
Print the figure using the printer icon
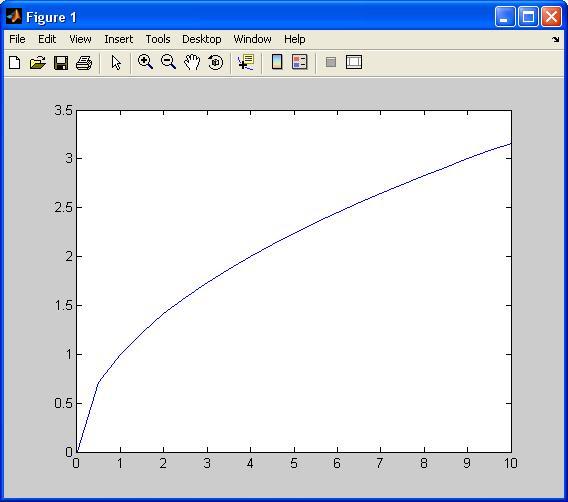(x=84, y=63)
